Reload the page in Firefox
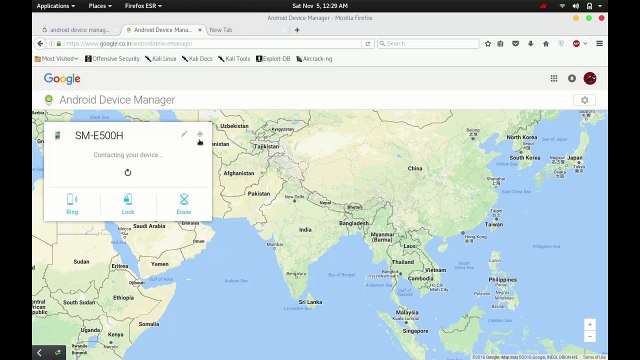The width and height of the screenshot is (640, 360). point(368,44)
